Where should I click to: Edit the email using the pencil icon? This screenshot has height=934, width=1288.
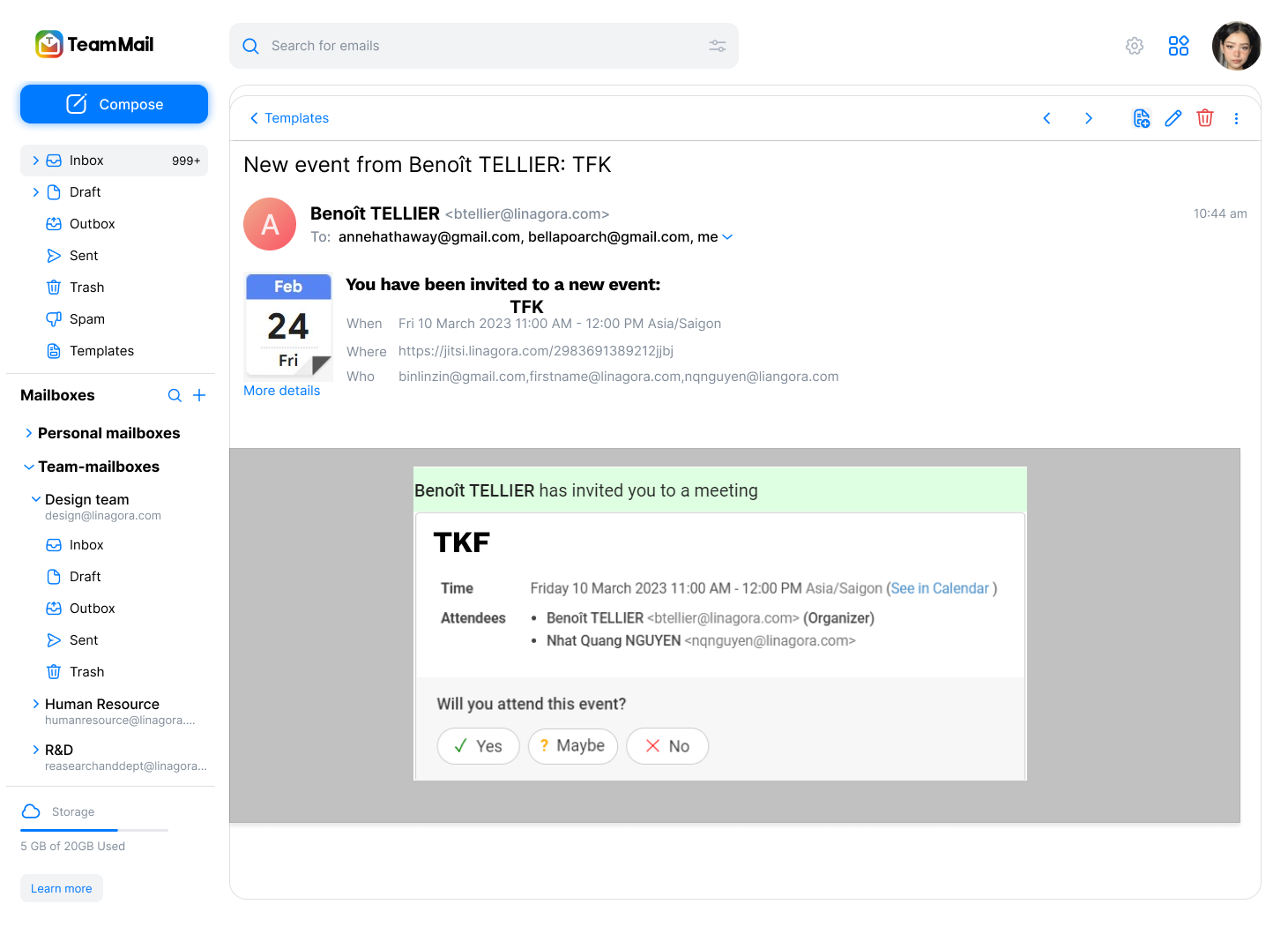coord(1173,117)
